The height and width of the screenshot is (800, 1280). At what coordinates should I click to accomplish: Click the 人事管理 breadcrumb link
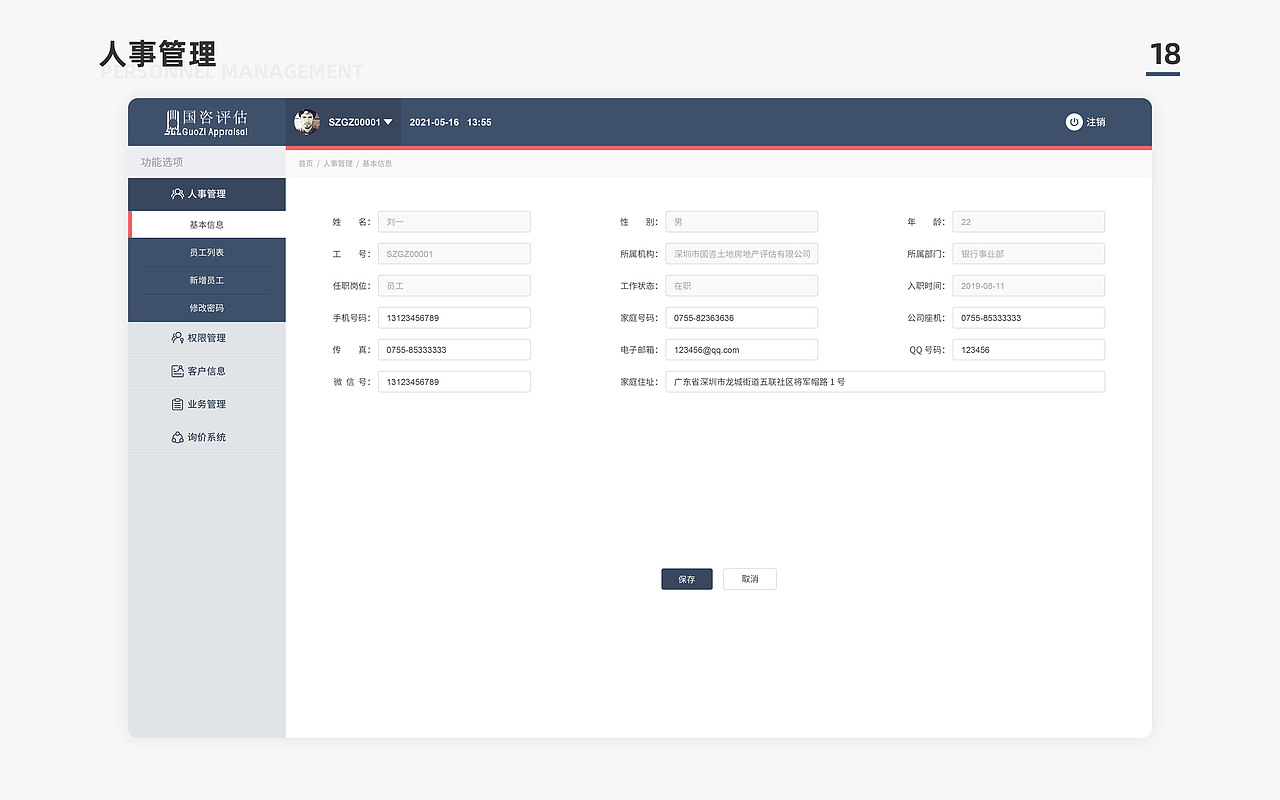337,163
